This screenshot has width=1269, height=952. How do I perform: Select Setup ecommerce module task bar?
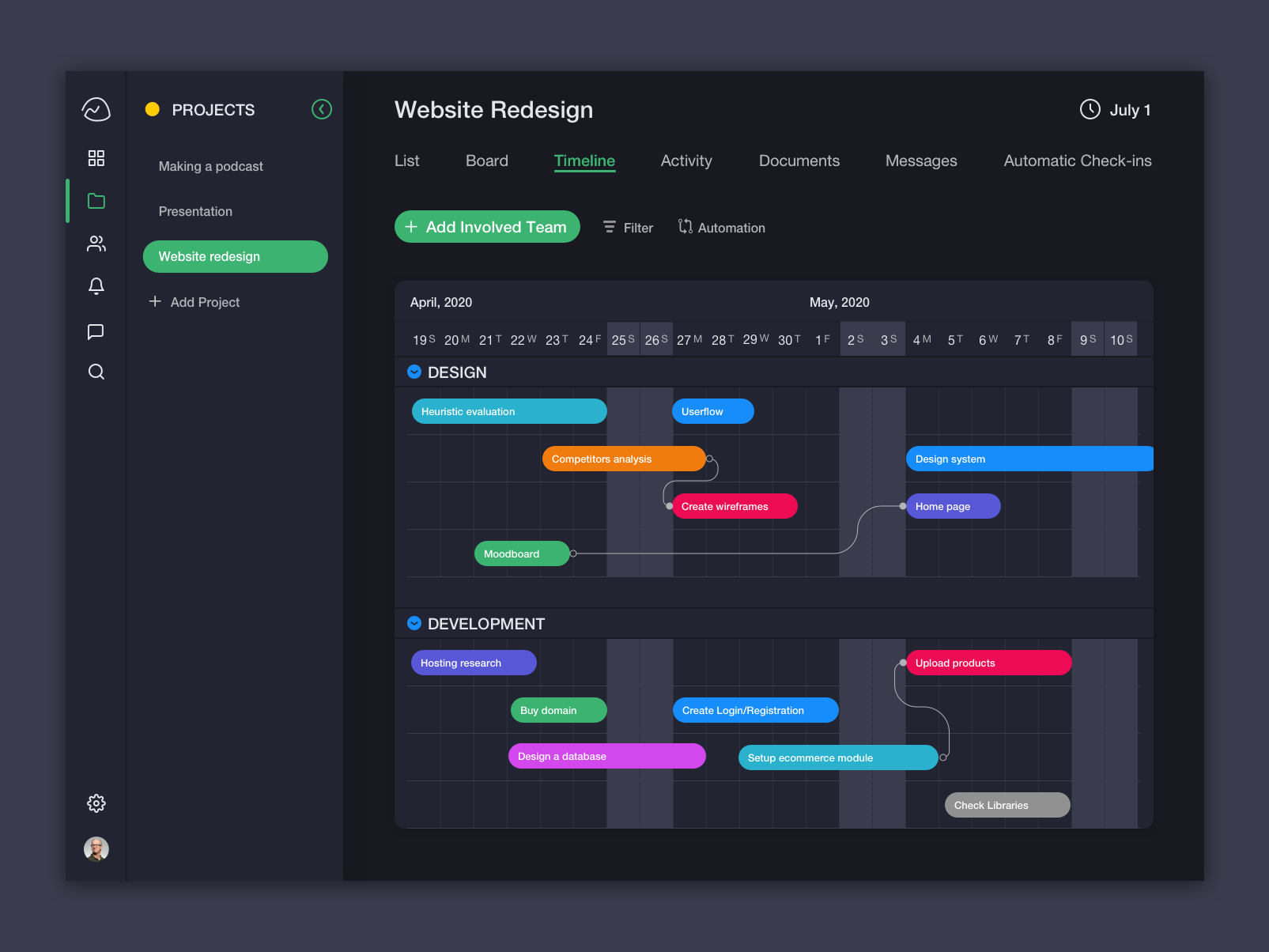tap(838, 757)
